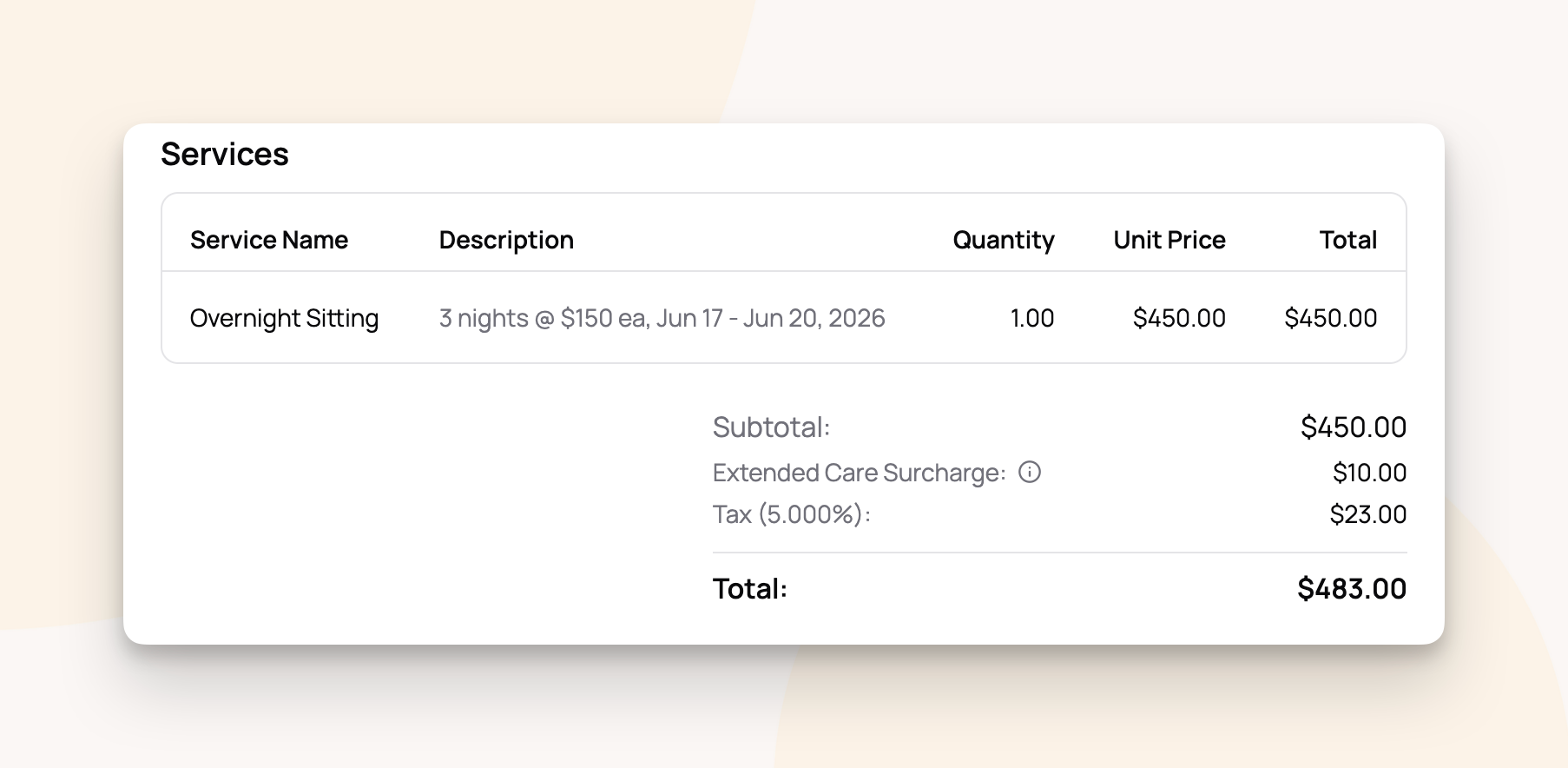Select the Overnight Sitting service name
The height and width of the screenshot is (768, 1568).
coord(284,318)
